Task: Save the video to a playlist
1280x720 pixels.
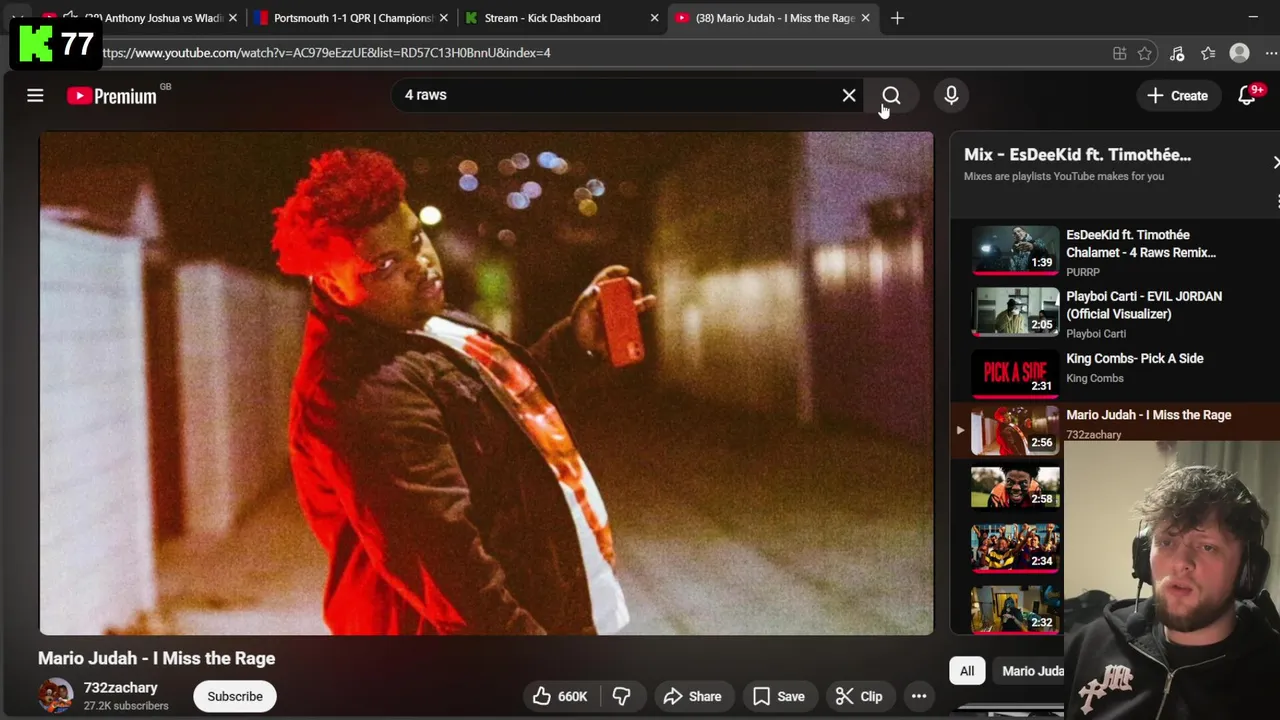Action: pos(779,696)
